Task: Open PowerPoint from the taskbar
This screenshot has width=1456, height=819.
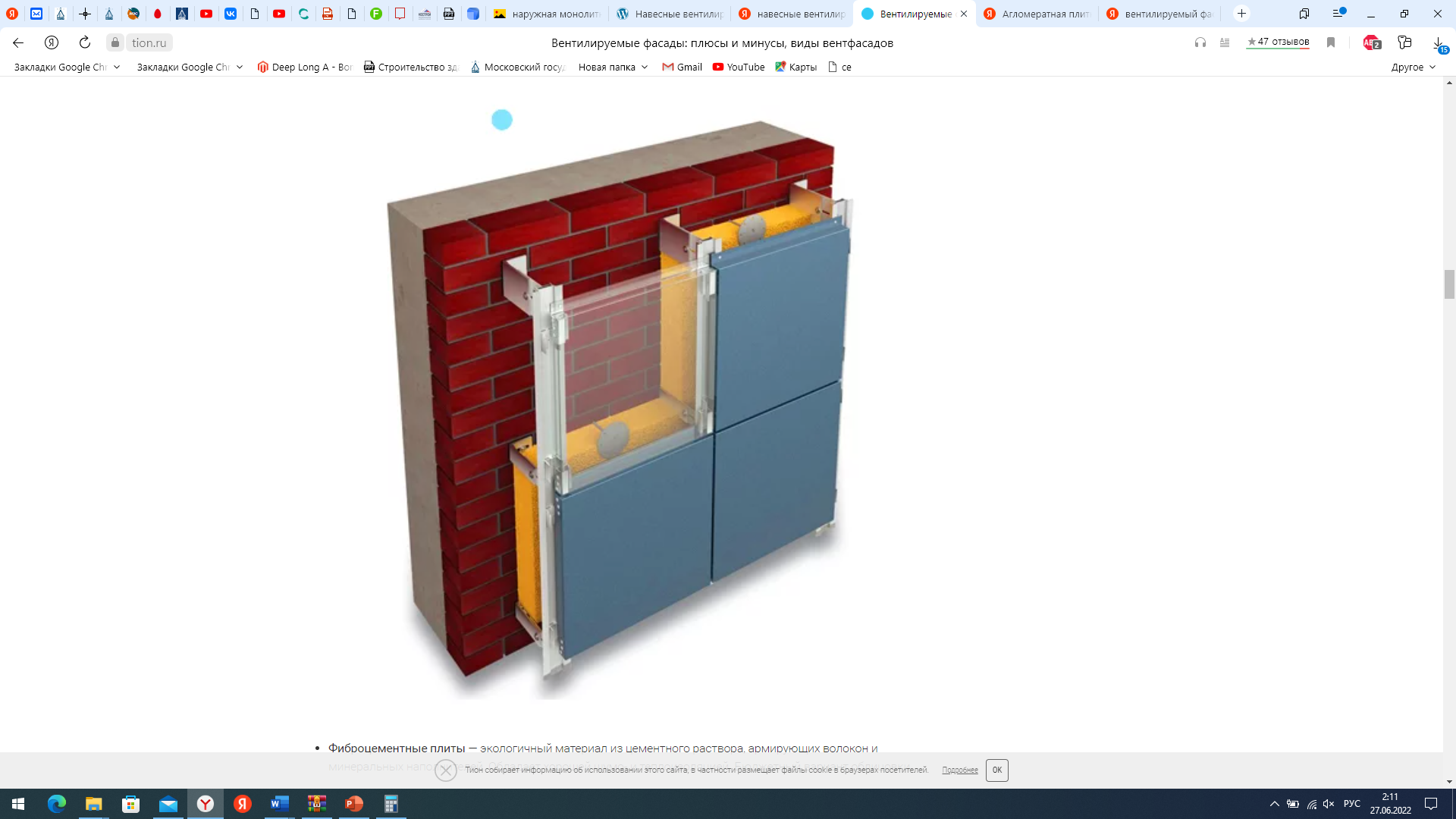Action: (353, 804)
